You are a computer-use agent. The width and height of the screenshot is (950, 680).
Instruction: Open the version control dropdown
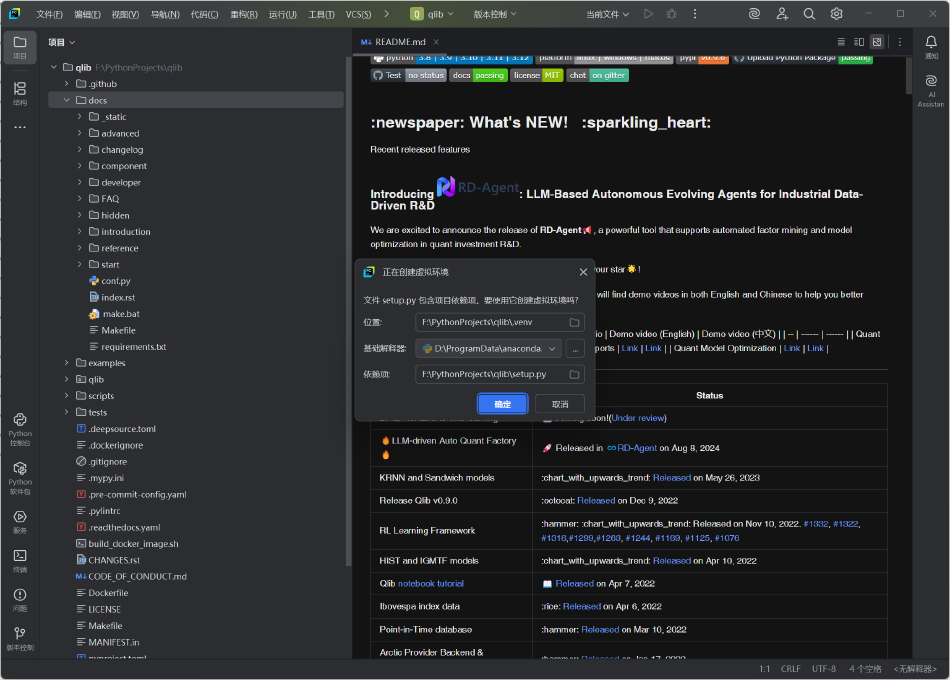pos(495,14)
